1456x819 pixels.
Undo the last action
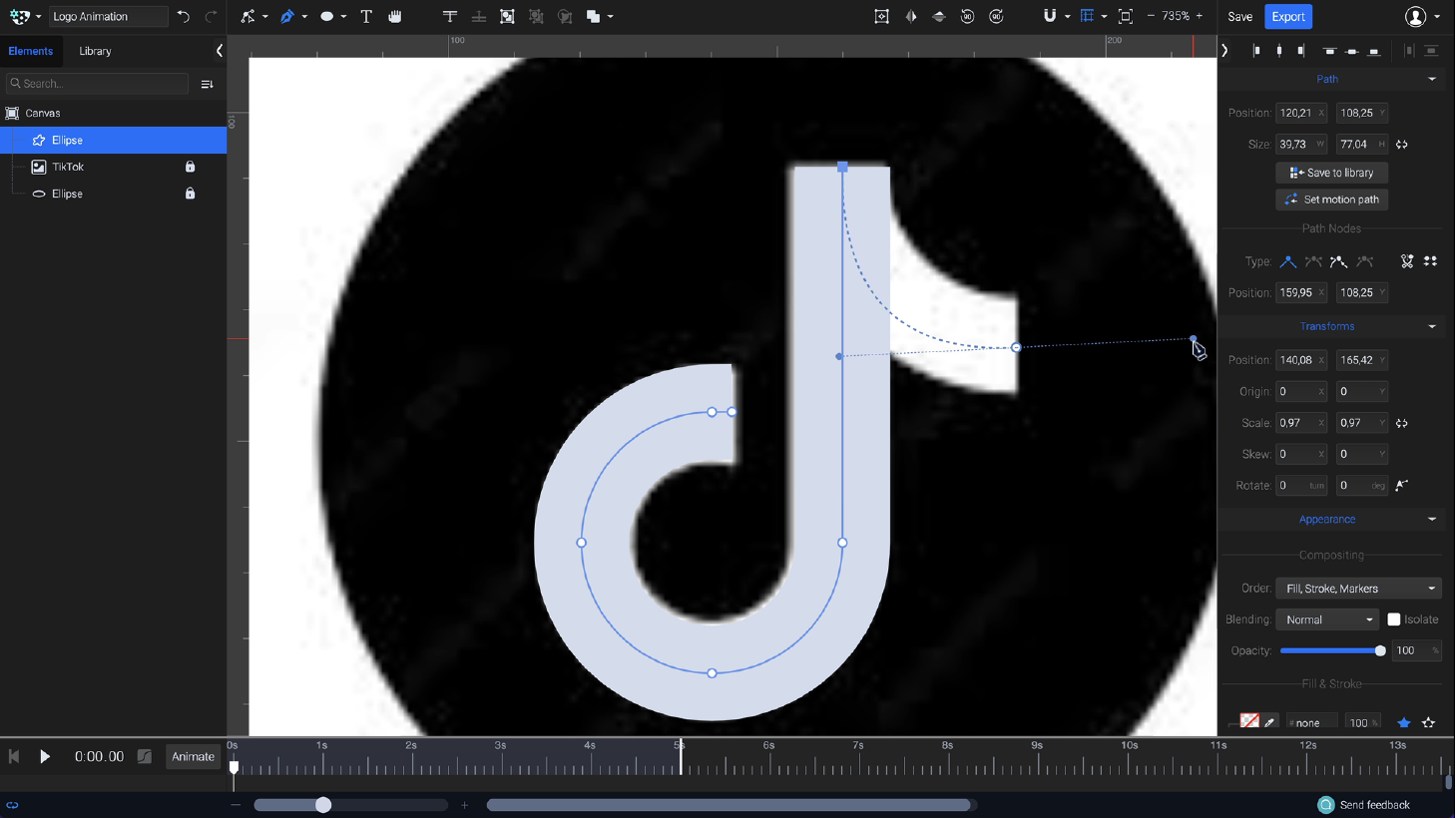tap(184, 16)
